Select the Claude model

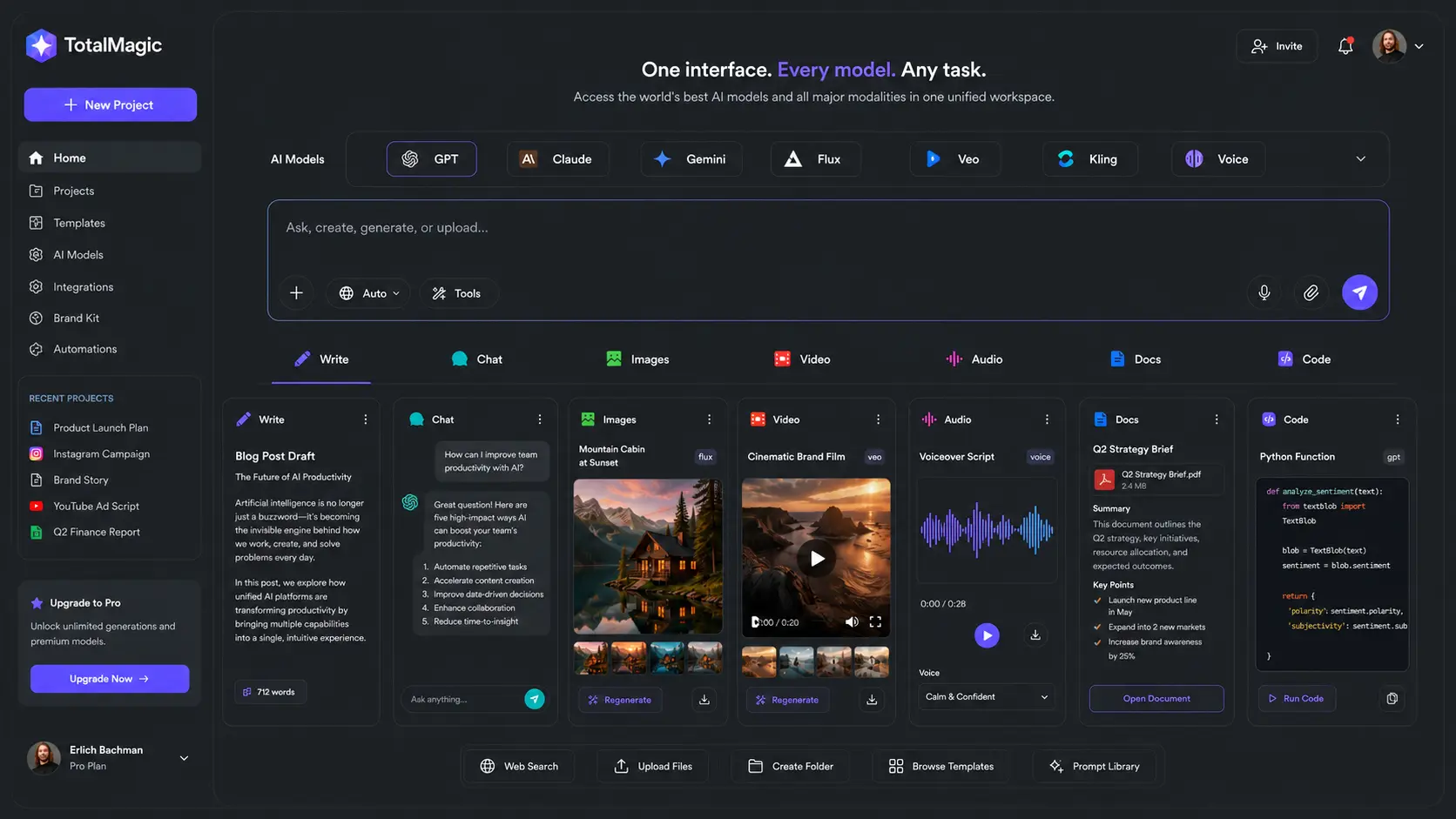557,159
